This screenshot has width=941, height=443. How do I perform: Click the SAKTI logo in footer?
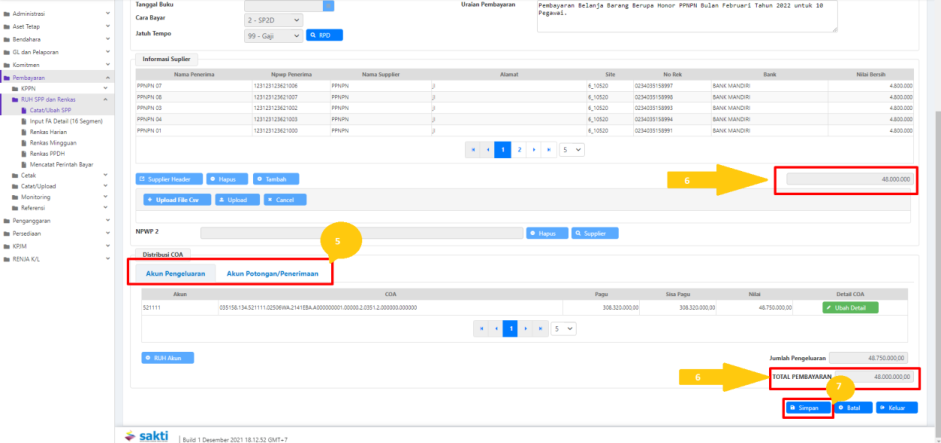pyautogui.click(x=147, y=437)
